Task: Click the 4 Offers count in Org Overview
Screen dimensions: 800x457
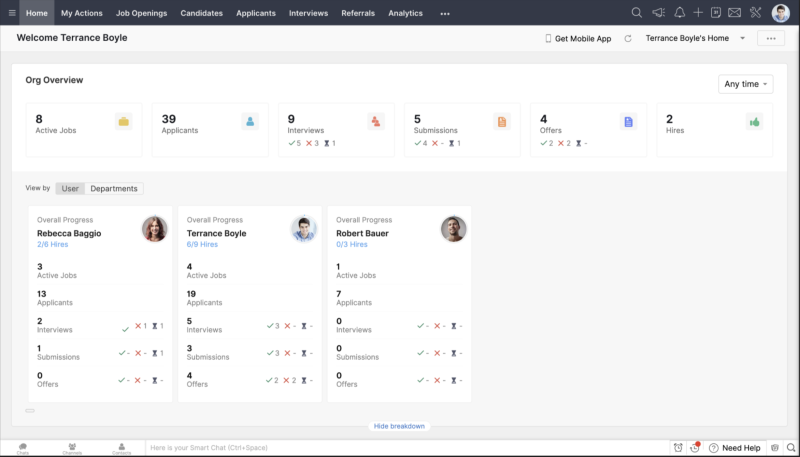Action: [543, 119]
